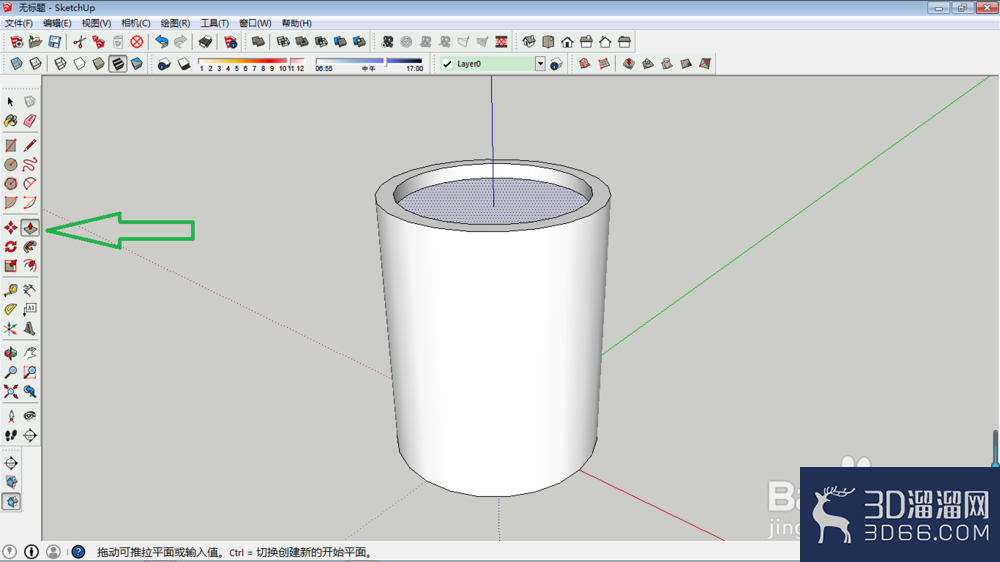This screenshot has height=562, width=1000.
Task: Click the month date shadow slider
Action: coord(251,64)
